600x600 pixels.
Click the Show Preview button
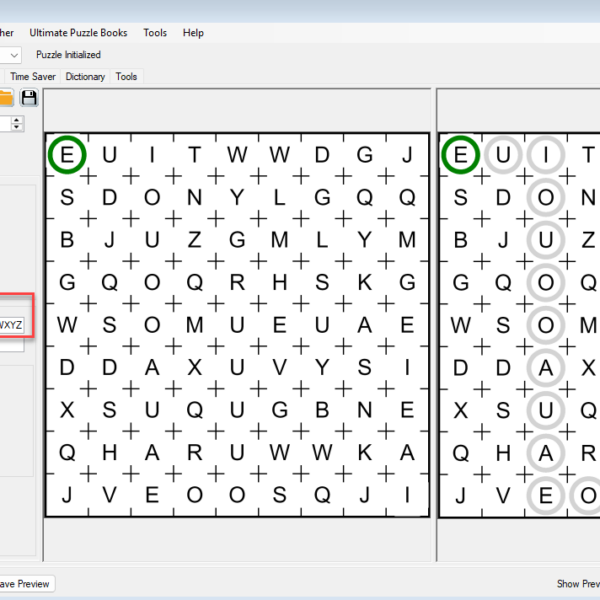[578, 583]
